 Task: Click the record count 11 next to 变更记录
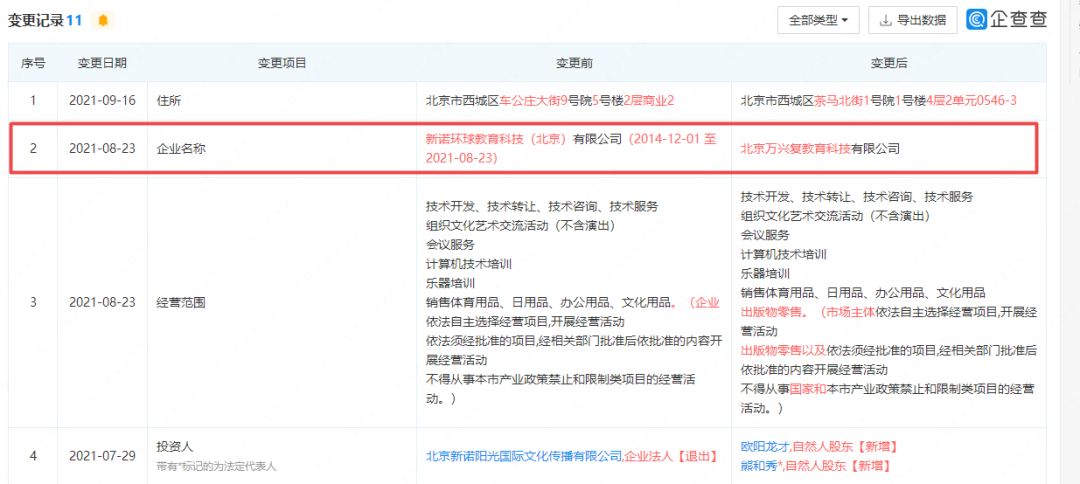(74, 20)
